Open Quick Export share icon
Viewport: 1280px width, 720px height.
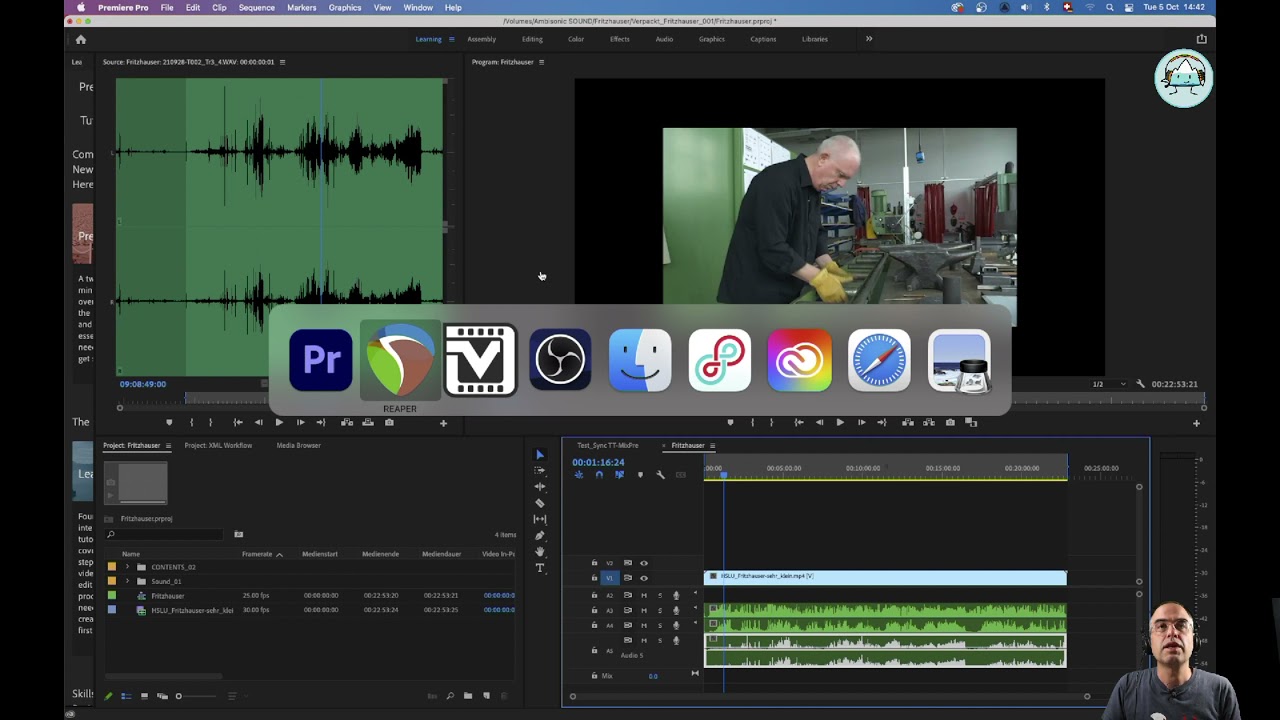coord(1201,39)
